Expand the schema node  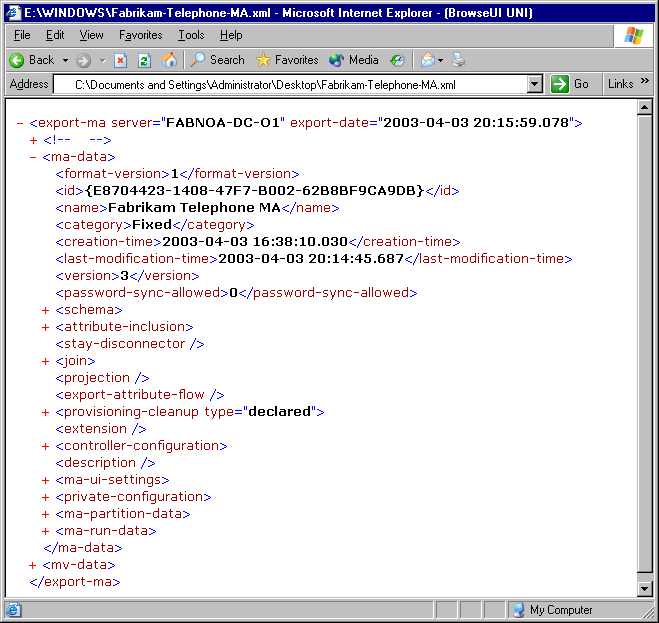coord(45,310)
